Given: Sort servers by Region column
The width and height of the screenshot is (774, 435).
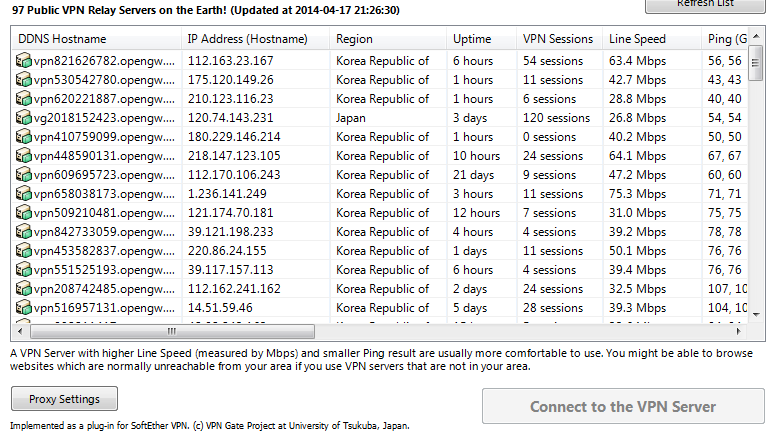Looking at the screenshot, I should coord(388,39).
